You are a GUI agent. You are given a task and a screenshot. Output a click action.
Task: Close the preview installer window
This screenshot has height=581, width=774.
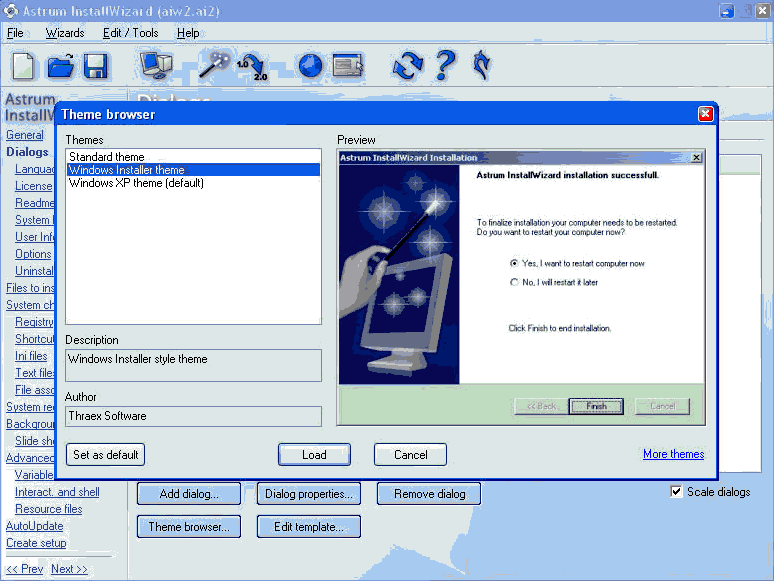click(x=696, y=157)
